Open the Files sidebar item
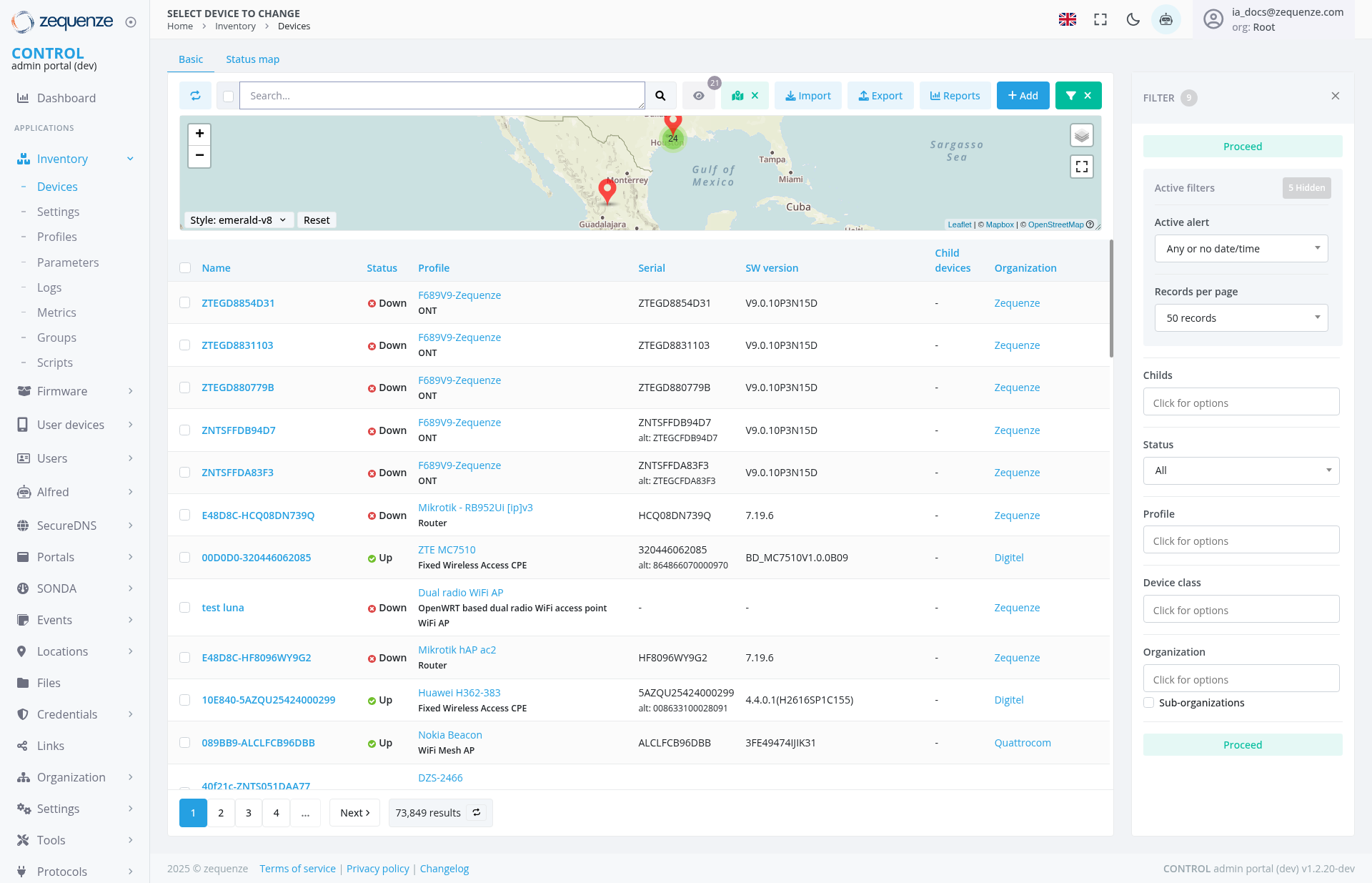The width and height of the screenshot is (1372, 883). 49,683
